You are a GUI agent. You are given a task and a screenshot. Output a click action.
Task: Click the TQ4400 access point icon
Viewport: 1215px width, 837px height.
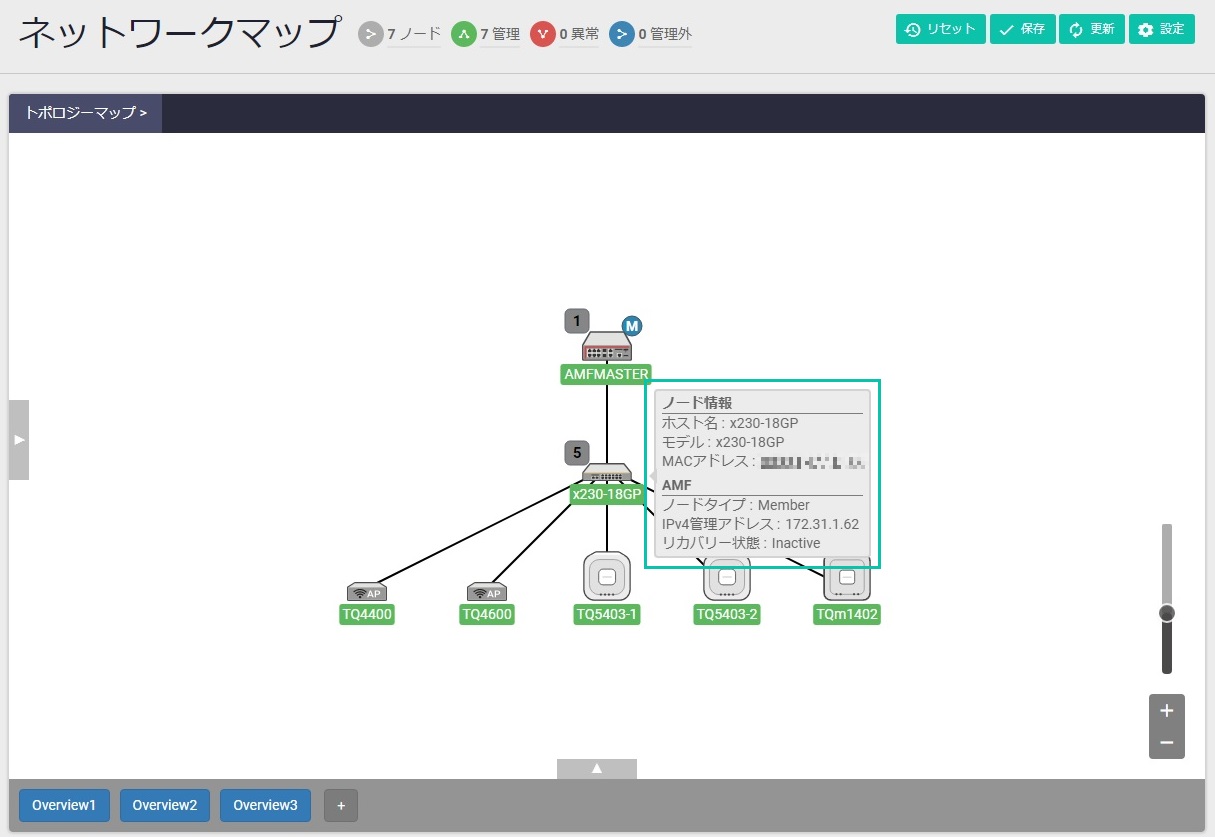pos(367,592)
